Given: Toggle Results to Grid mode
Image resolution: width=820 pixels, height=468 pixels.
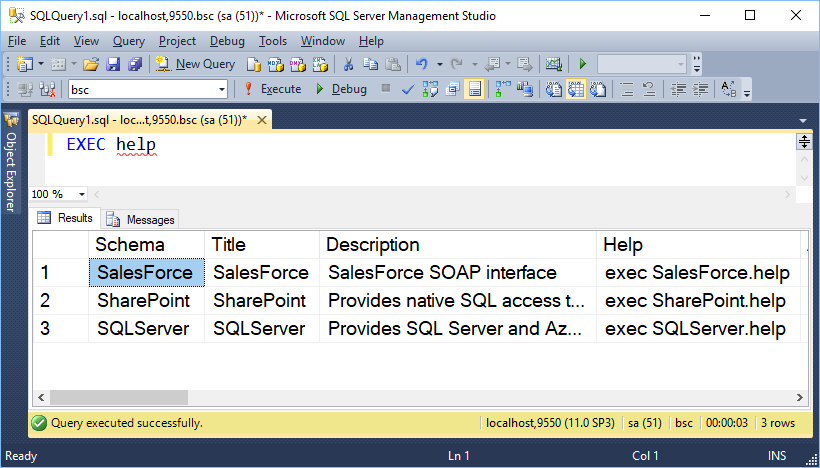Looking at the screenshot, I should point(576,89).
